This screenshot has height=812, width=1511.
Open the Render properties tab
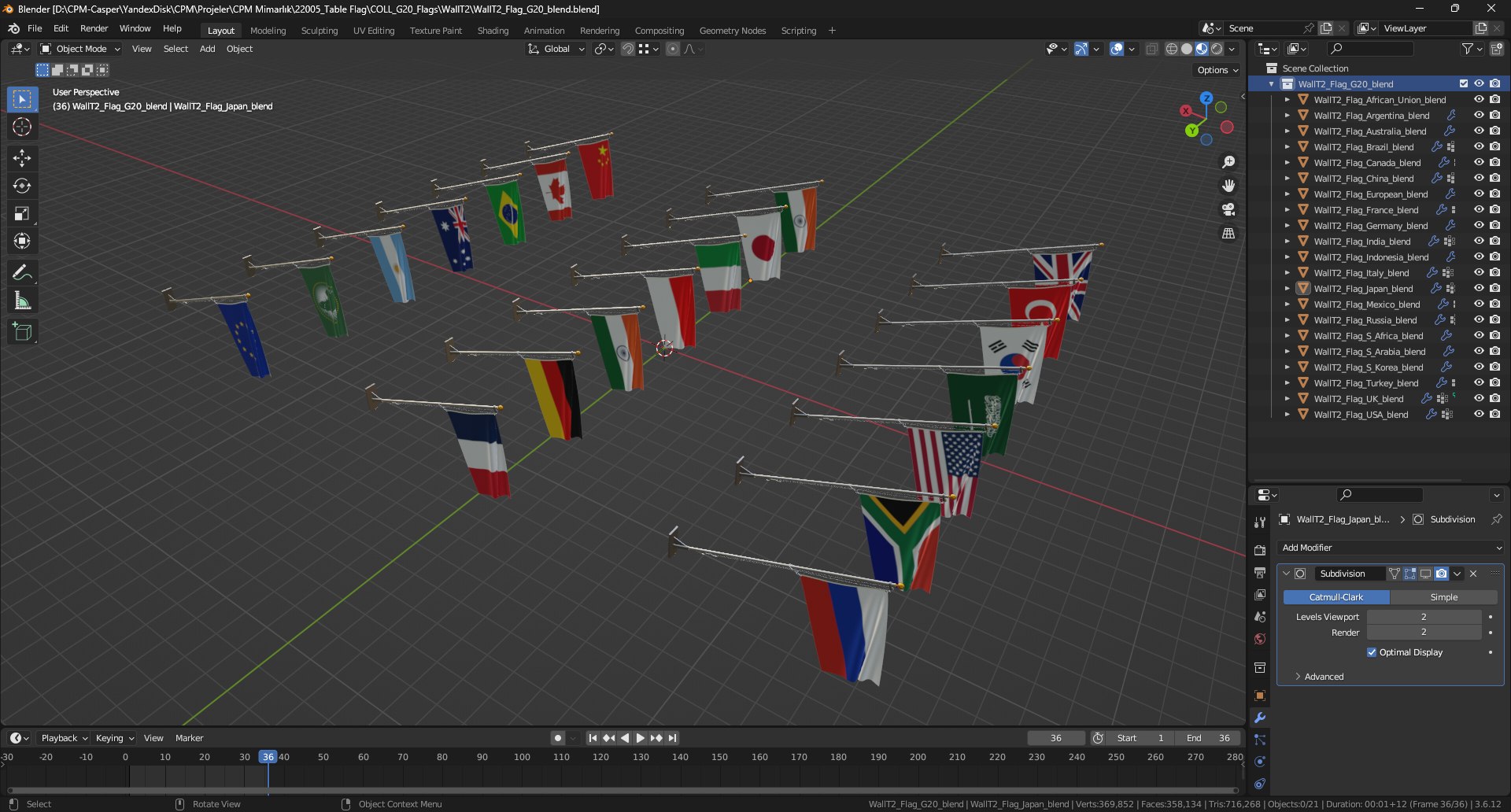tap(1260, 550)
